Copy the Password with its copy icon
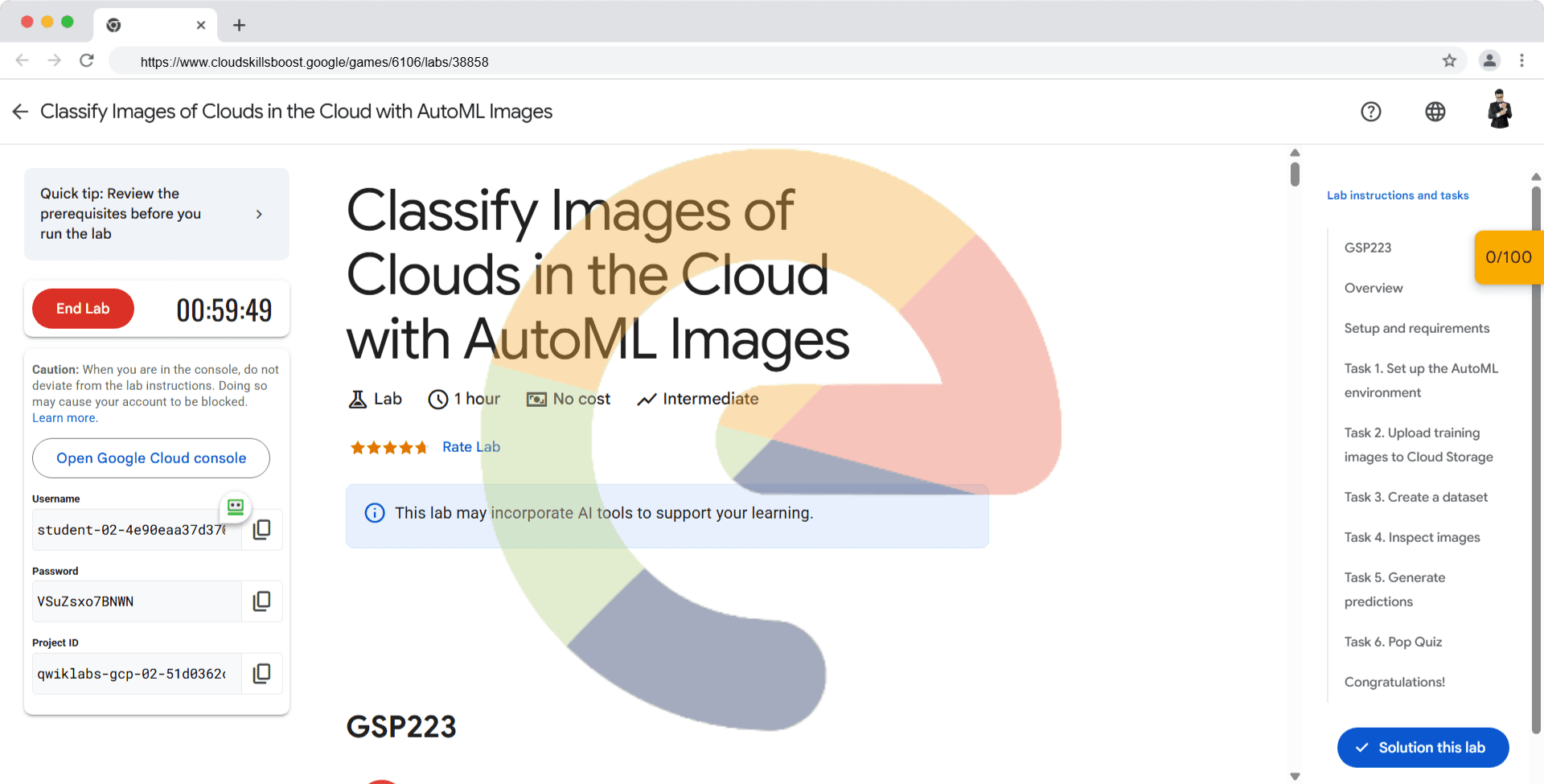The width and height of the screenshot is (1544, 784). tap(262, 601)
